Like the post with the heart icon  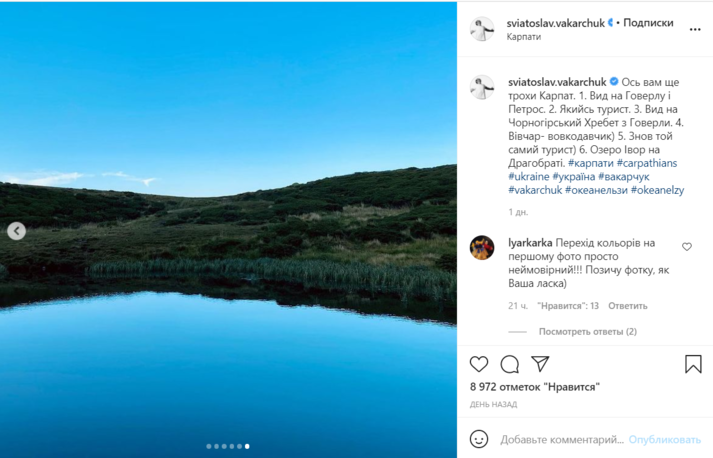[480, 364]
